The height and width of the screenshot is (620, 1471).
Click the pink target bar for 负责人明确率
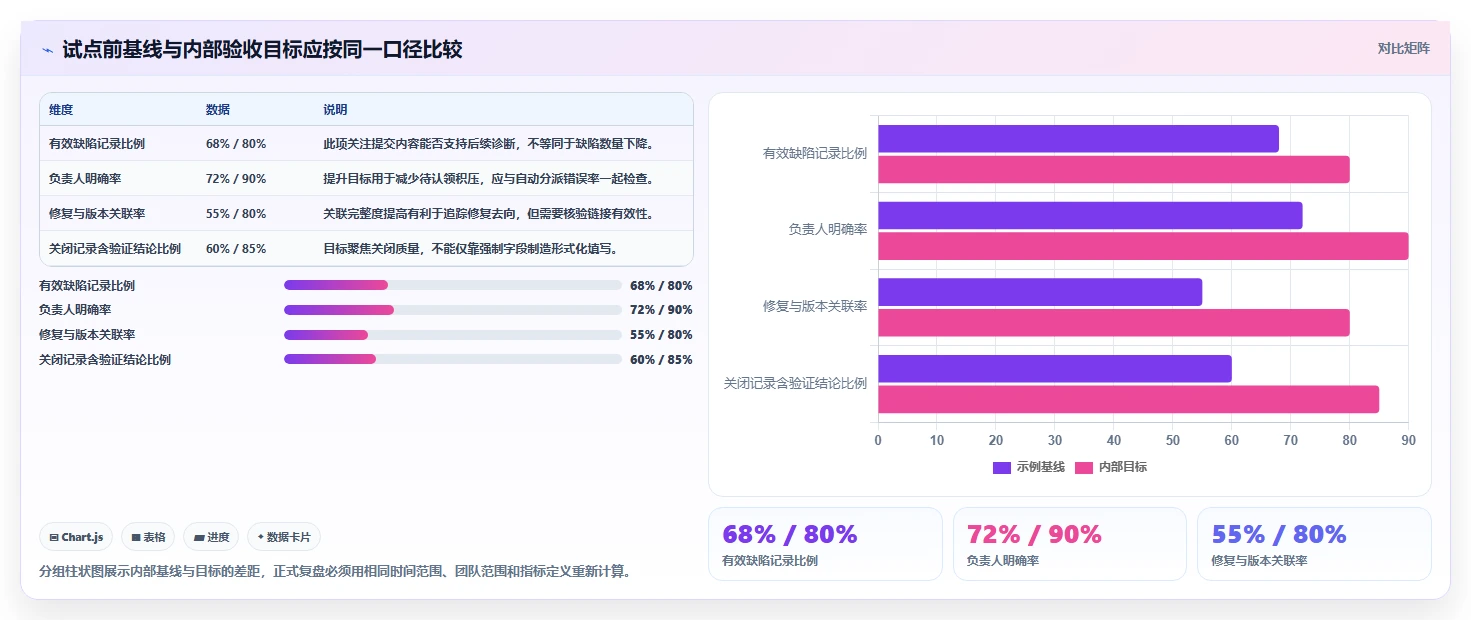[x=1143, y=246]
